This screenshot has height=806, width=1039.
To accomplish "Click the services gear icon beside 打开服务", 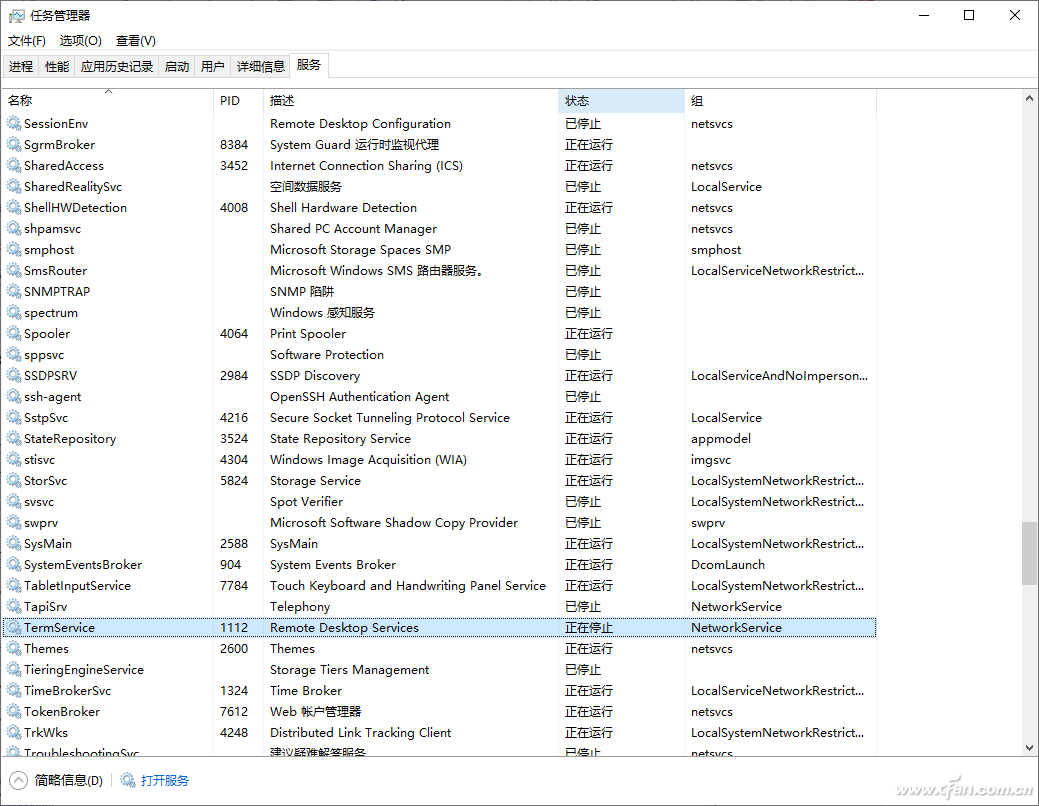I will [128, 780].
